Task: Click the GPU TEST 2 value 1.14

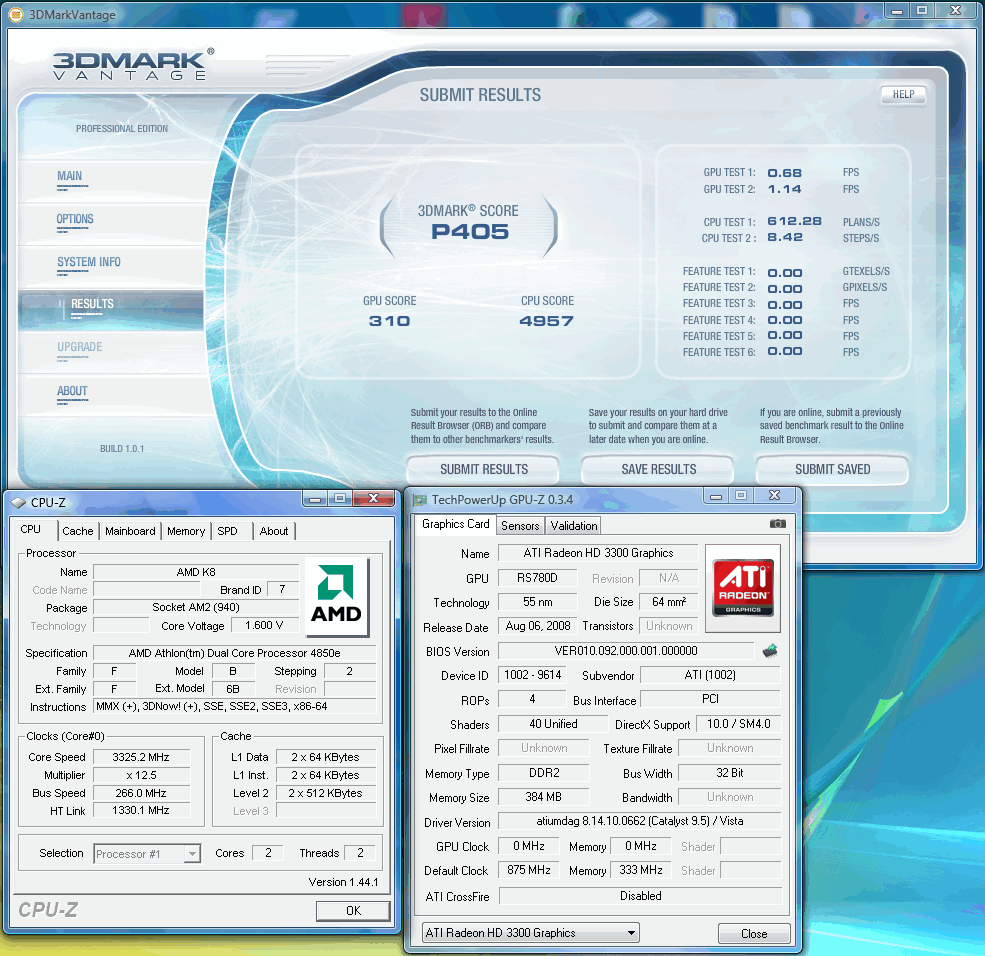Action: click(x=785, y=189)
